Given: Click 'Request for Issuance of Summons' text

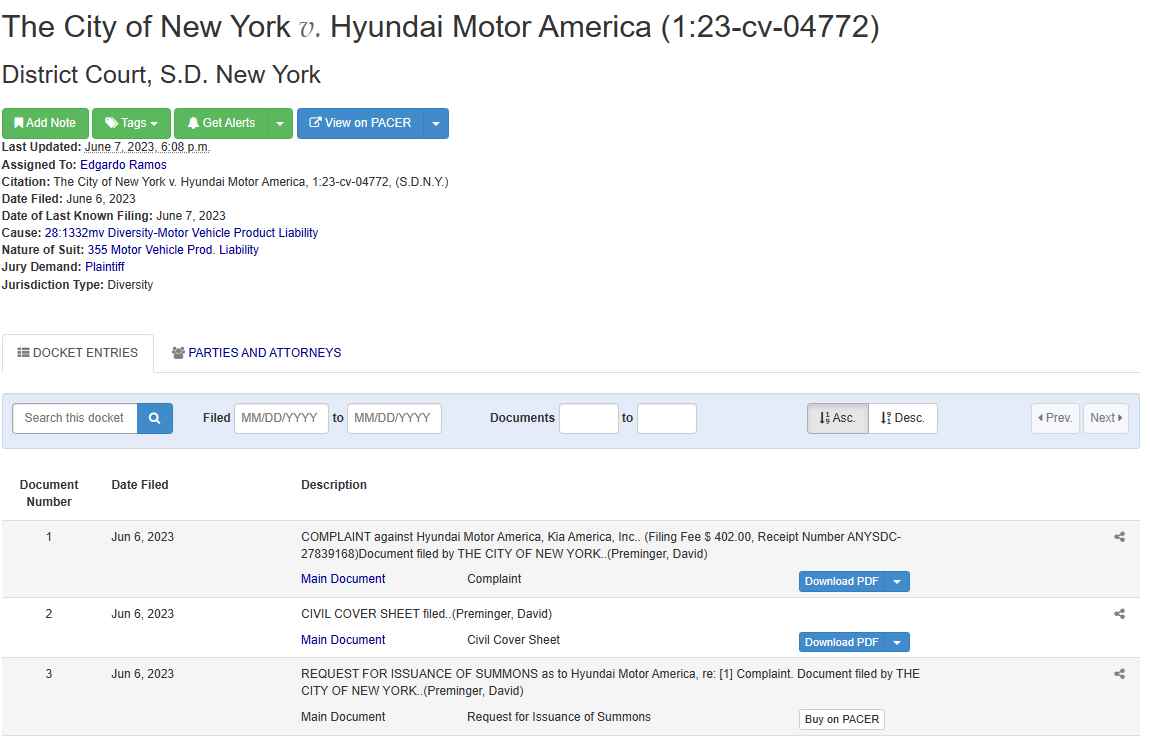Looking at the screenshot, I should coord(559,717).
